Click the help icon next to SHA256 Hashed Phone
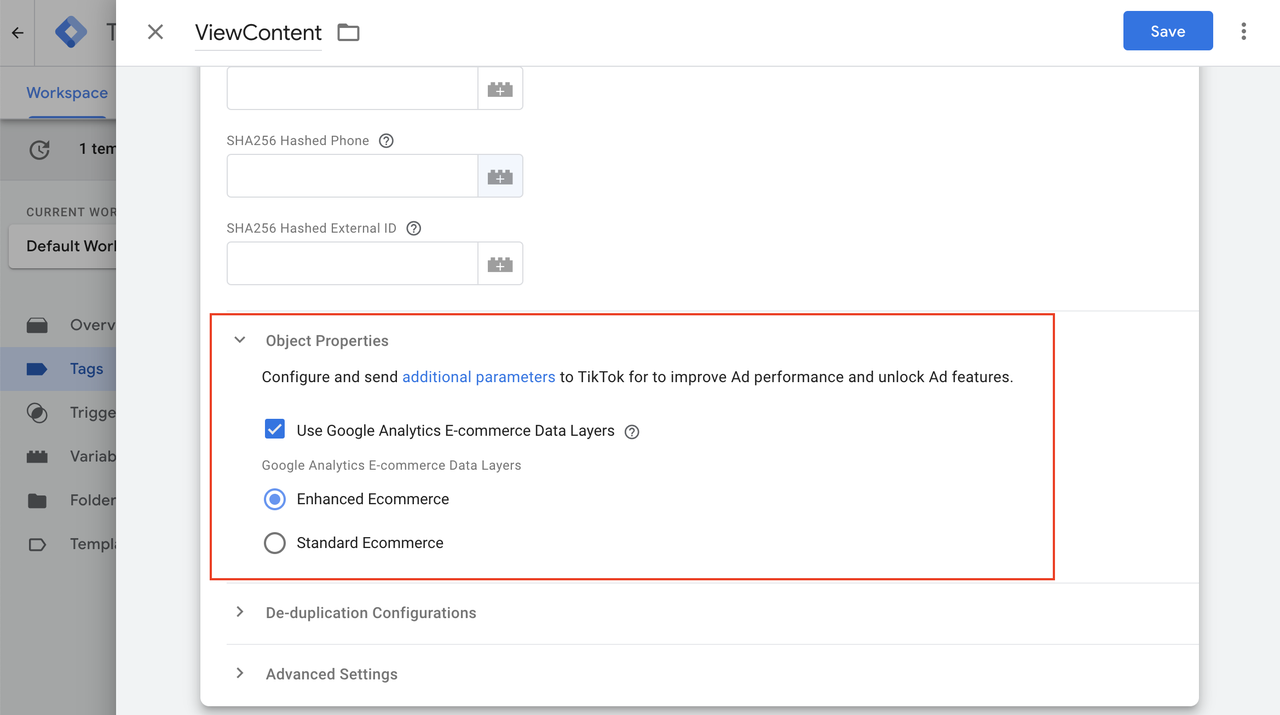1280x715 pixels. [x=386, y=140]
